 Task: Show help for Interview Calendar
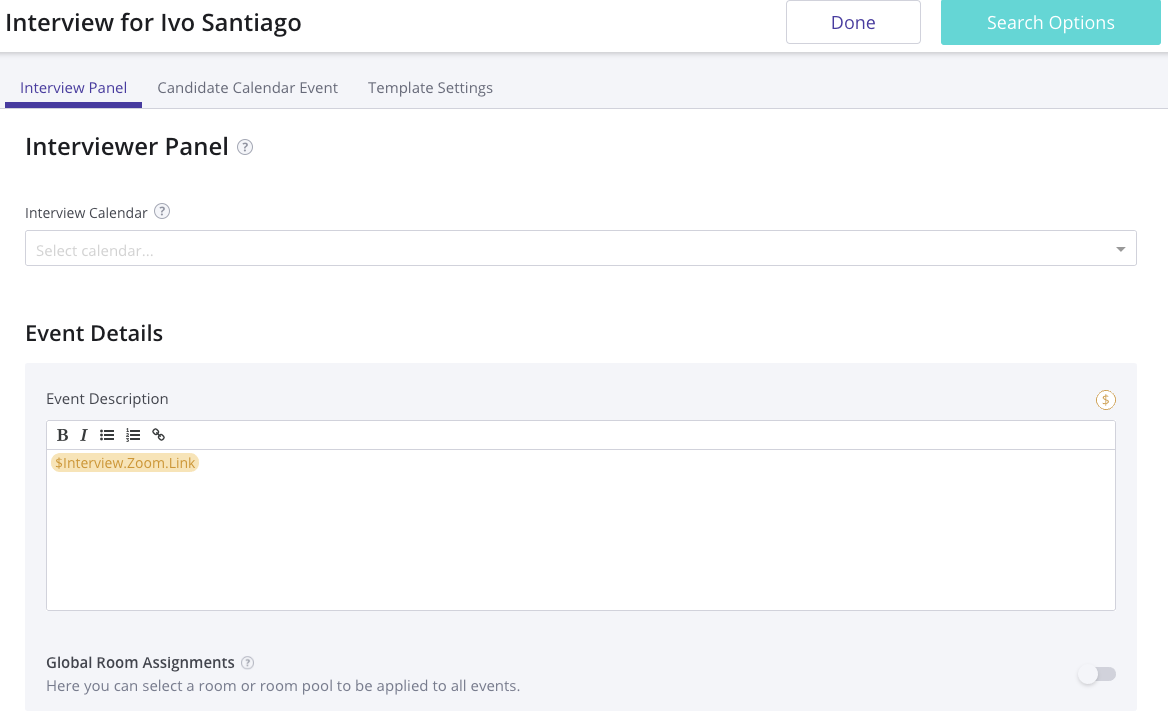pos(162,212)
